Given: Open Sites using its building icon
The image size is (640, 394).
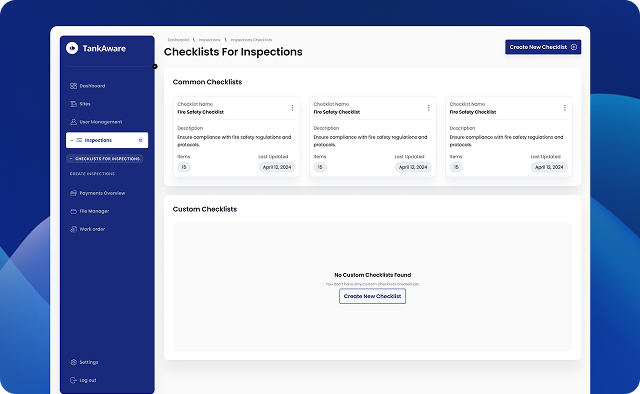Looking at the screenshot, I should coord(73,104).
